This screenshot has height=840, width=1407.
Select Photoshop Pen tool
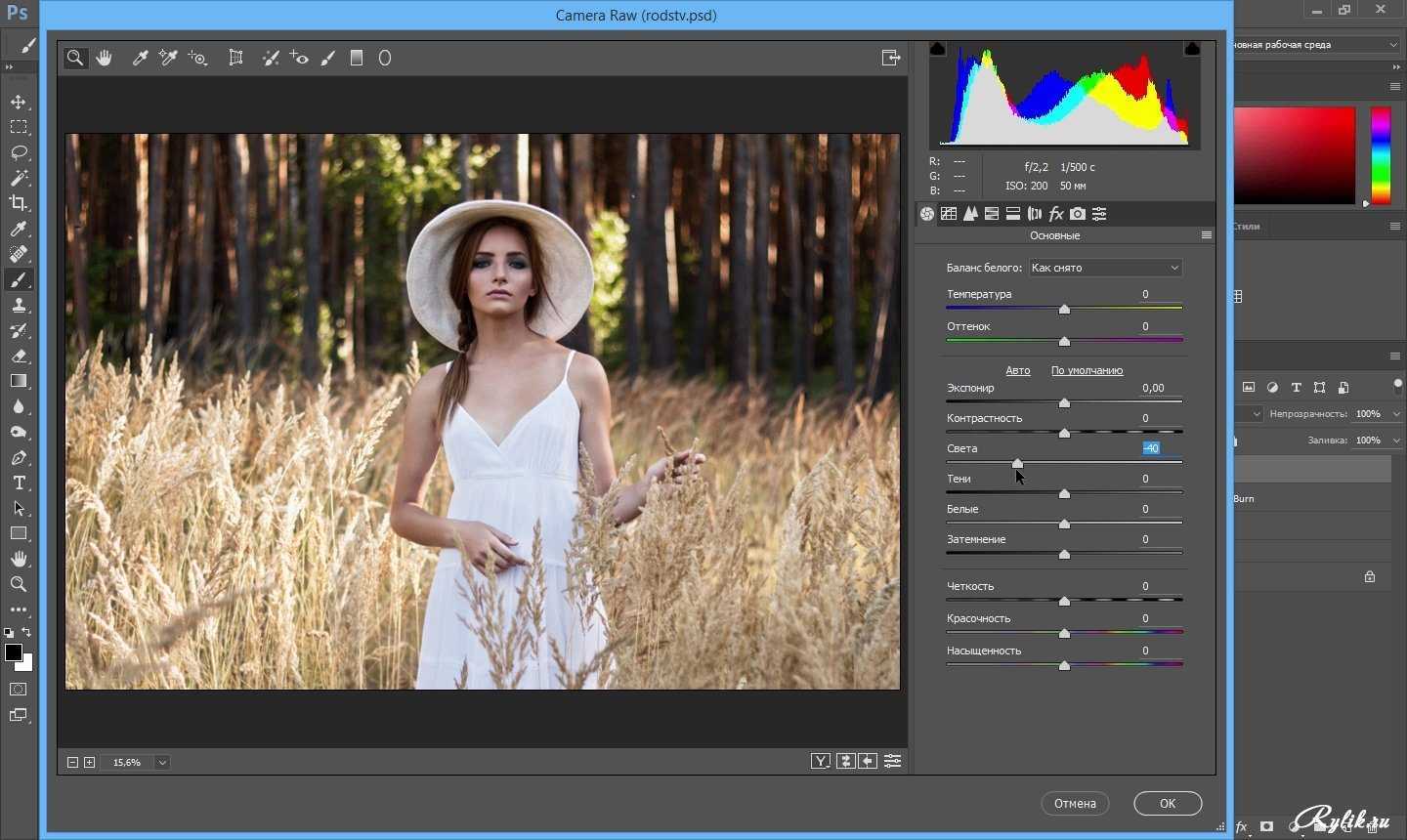(19, 457)
